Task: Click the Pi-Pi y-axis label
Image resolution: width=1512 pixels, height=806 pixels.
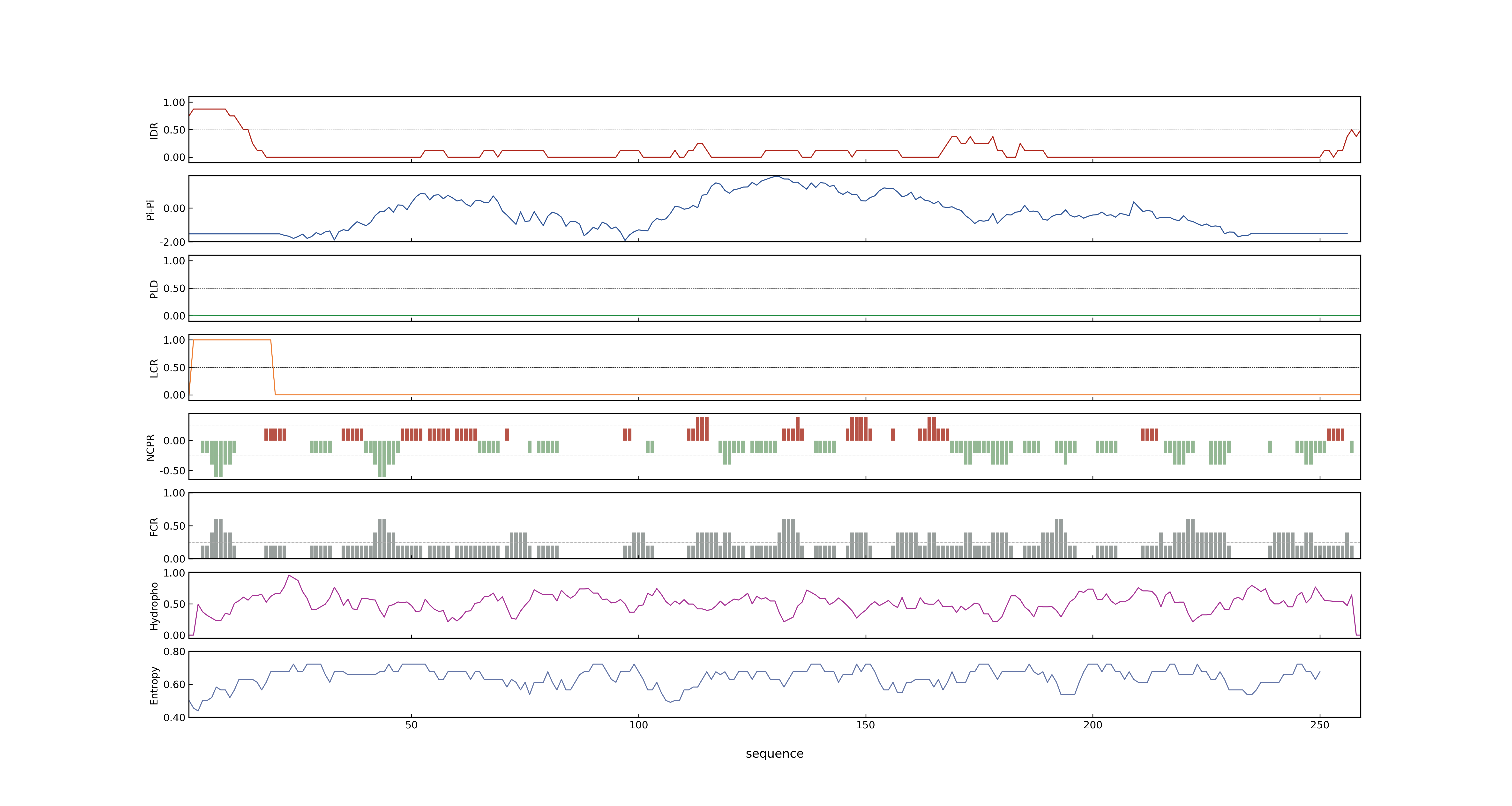Action: pyautogui.click(x=150, y=209)
